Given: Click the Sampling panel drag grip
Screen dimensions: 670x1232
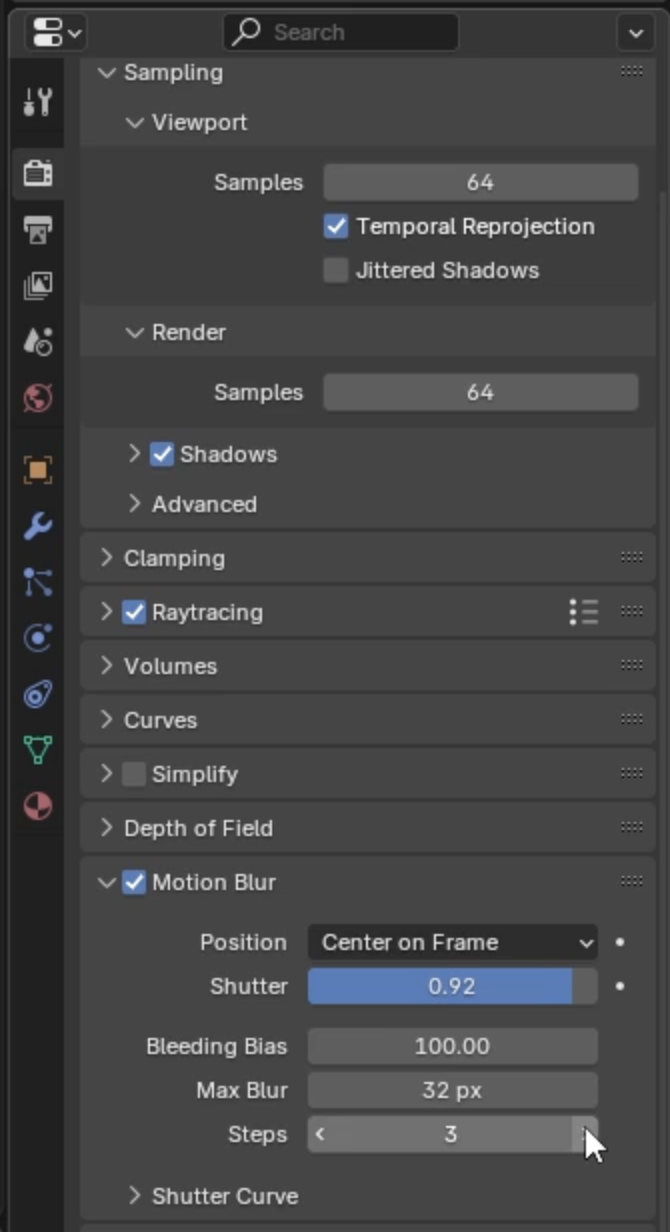Looking at the screenshot, I should [631, 71].
